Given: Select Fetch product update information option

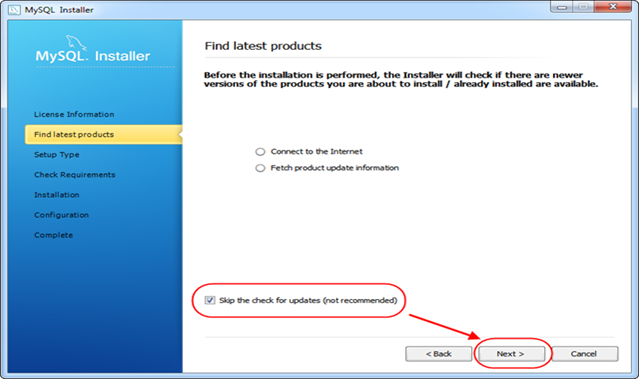Looking at the screenshot, I should [x=260, y=168].
